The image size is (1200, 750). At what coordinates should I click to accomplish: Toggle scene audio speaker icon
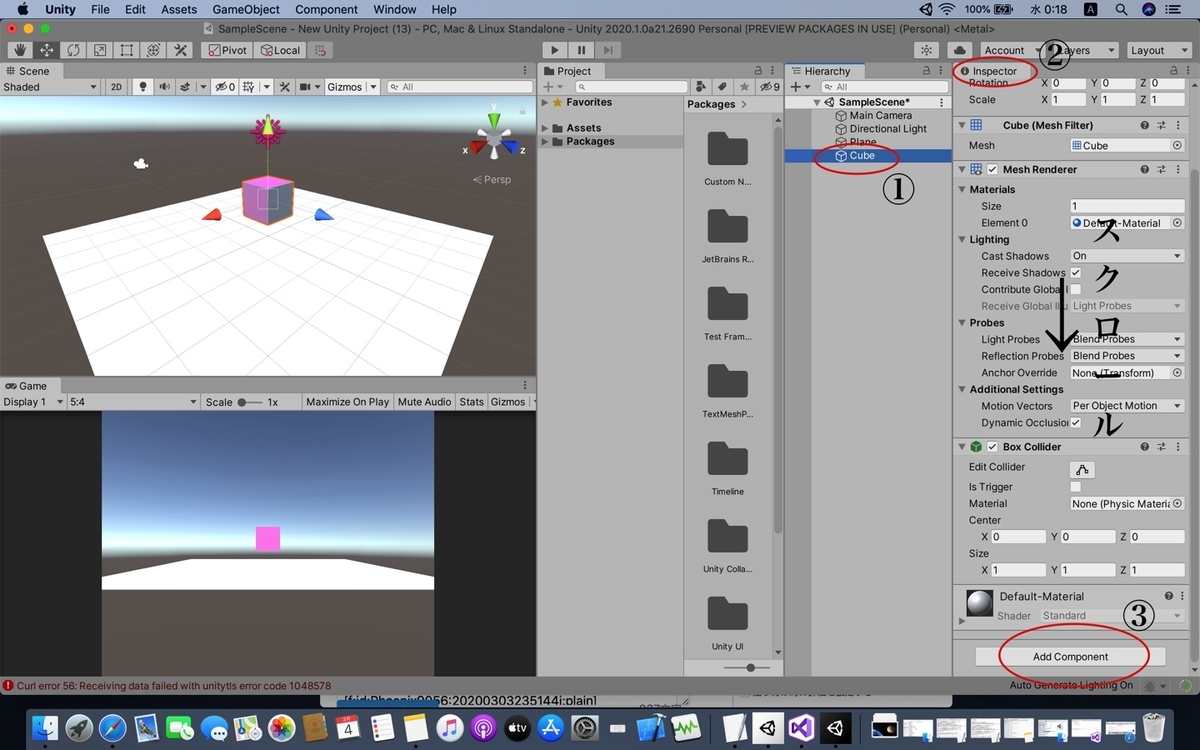[164, 87]
